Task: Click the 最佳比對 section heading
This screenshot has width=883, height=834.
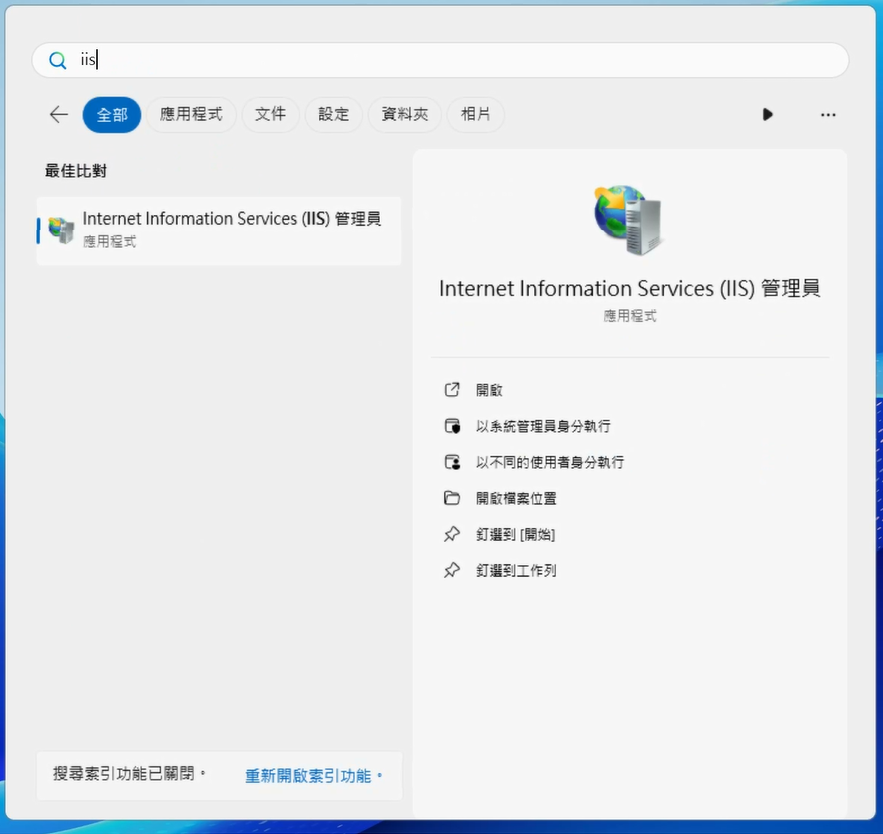Action: [75, 171]
